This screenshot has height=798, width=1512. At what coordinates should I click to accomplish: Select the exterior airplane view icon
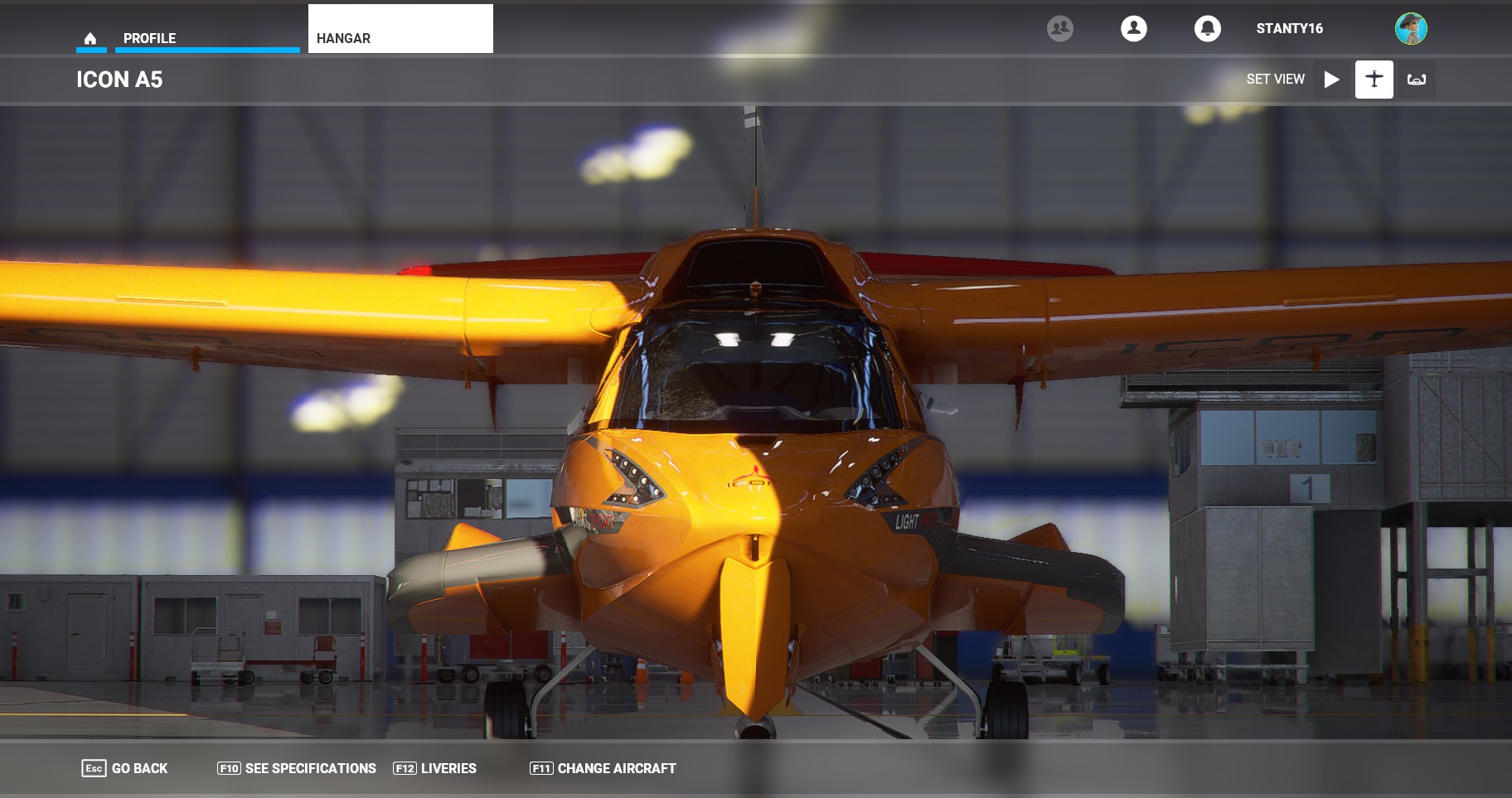(1374, 80)
